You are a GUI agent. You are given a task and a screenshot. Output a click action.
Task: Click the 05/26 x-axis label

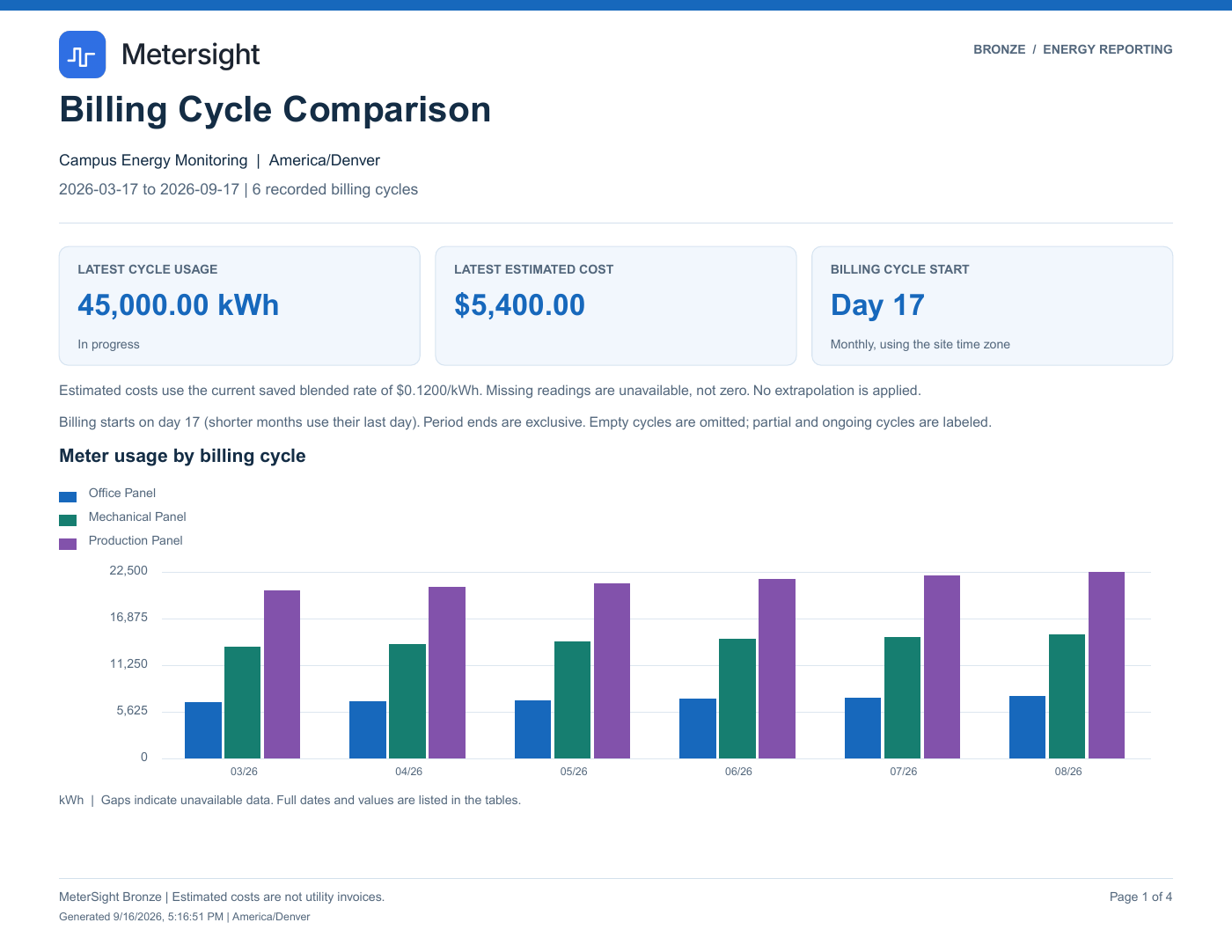(574, 772)
